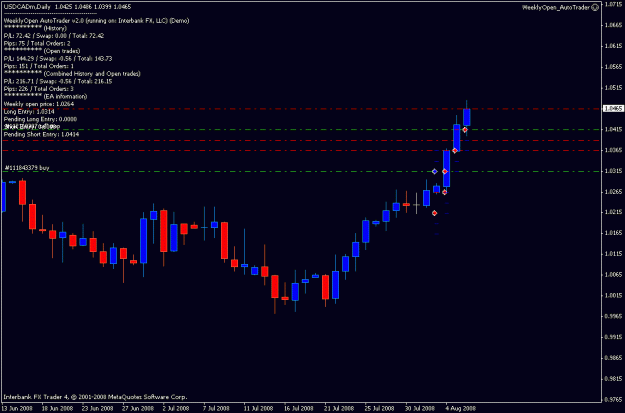
Task: Select the red diamond marker near 1.0265
Action: [x=445, y=192]
